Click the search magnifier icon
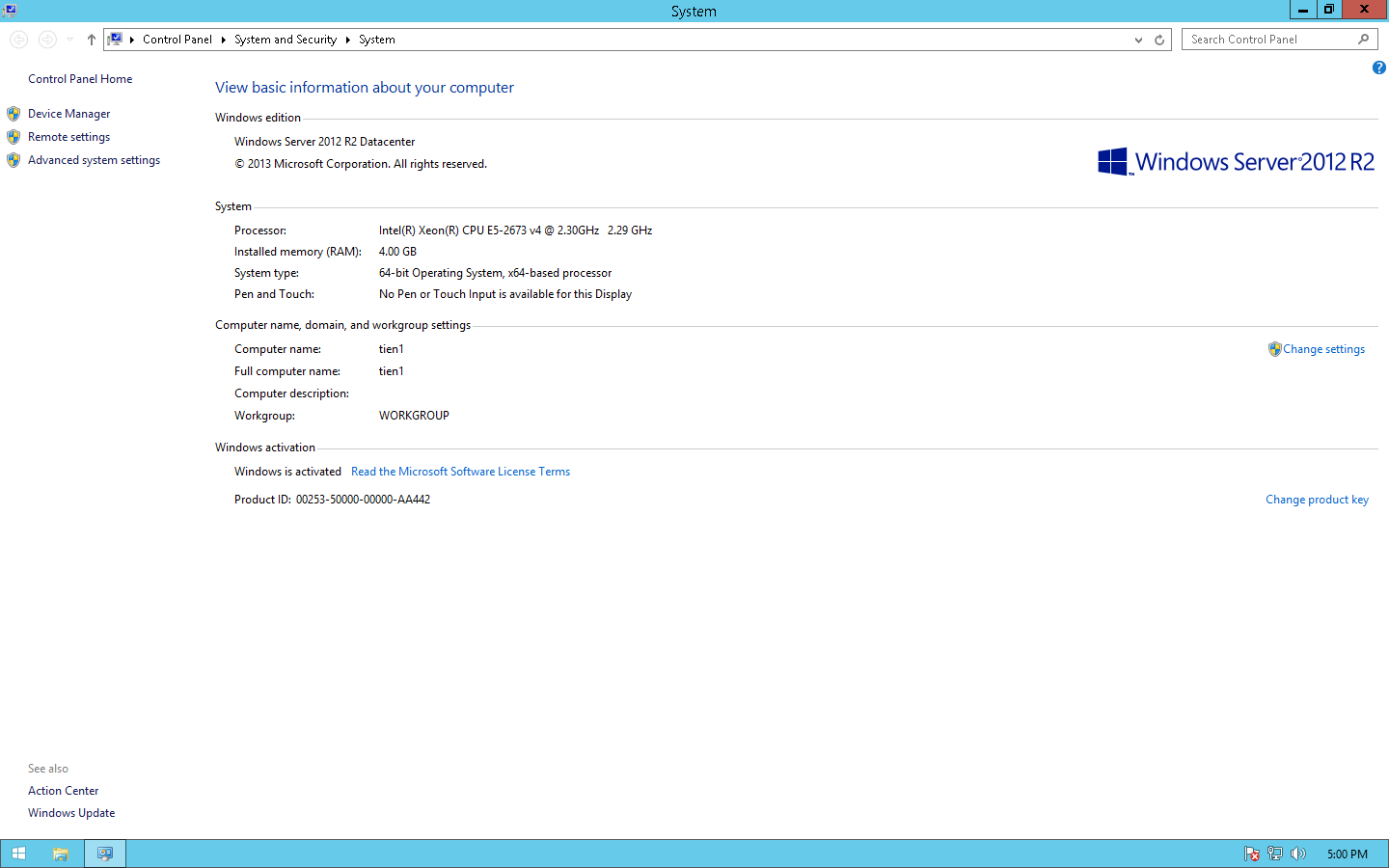1389x868 pixels. [x=1363, y=40]
